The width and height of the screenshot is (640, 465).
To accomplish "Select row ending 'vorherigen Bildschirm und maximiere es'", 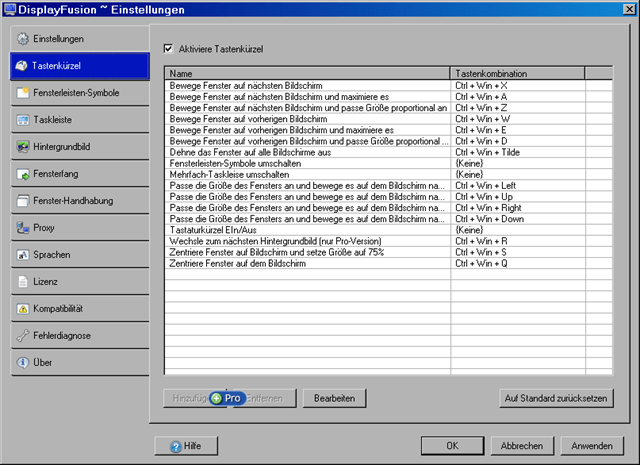I will [x=389, y=130].
